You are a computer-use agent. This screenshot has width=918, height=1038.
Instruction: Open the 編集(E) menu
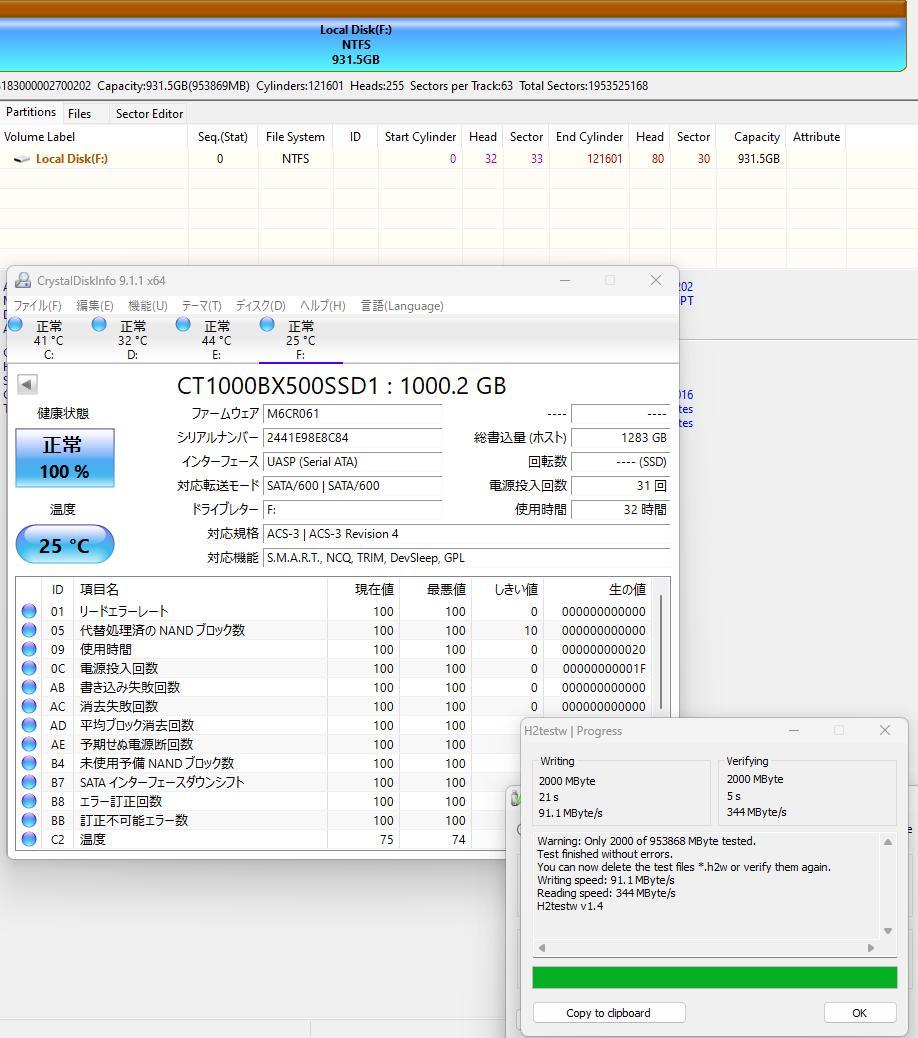pos(95,306)
